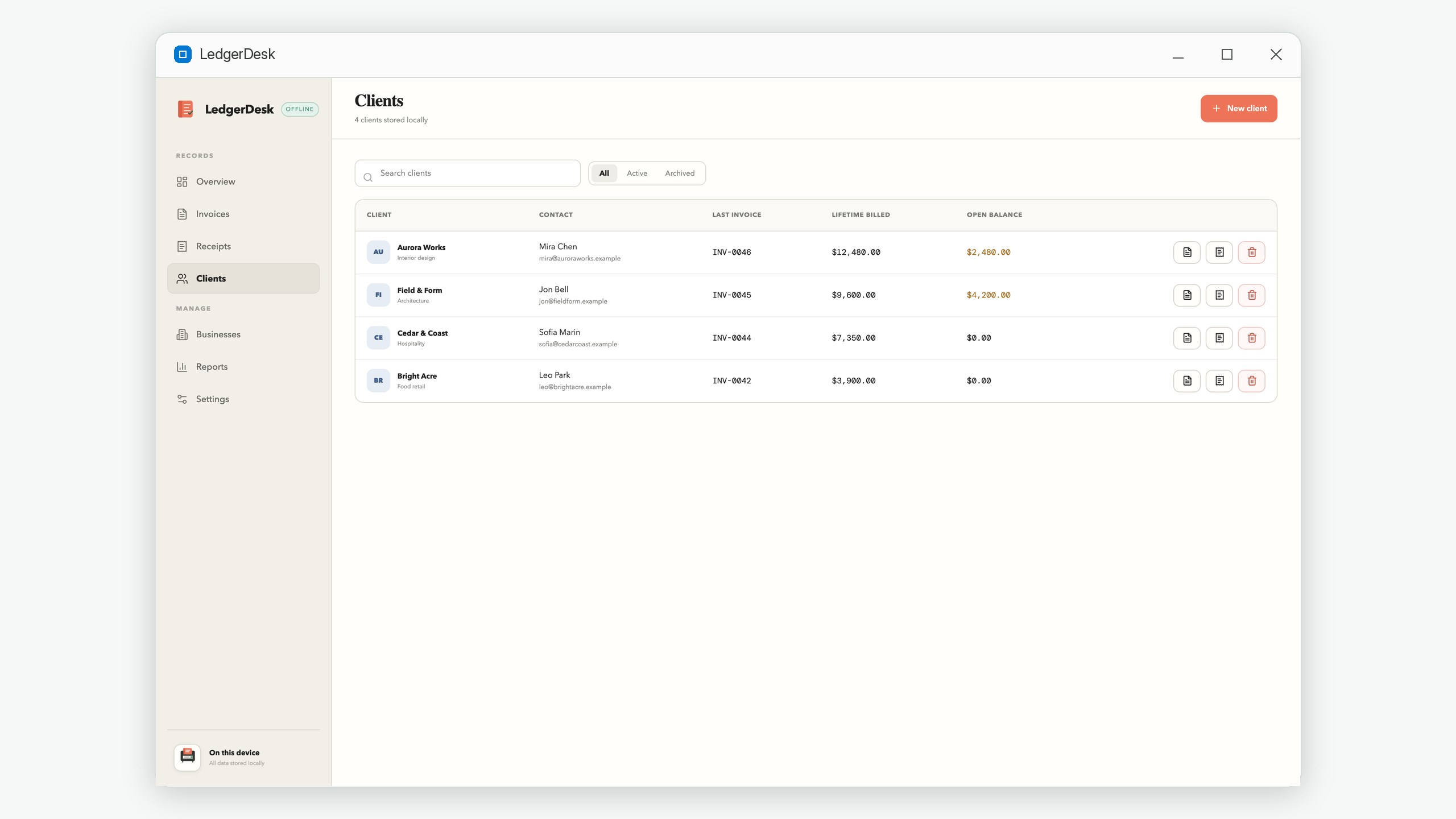Image resolution: width=1456 pixels, height=819 pixels.
Task: Click contact name Leo Park
Action: point(555,375)
